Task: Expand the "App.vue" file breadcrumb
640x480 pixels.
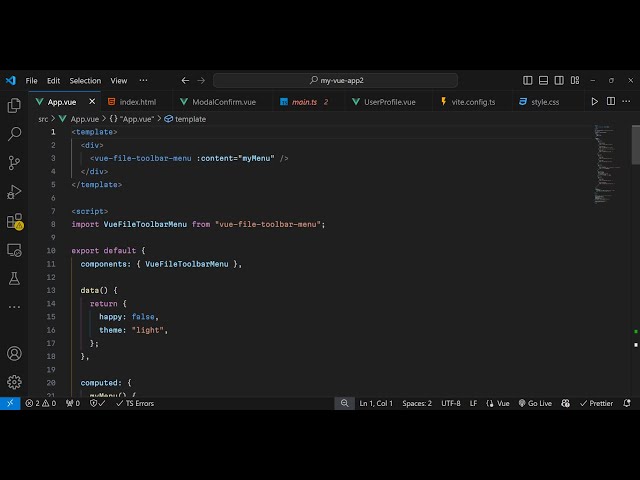Action: pyautogui.click(x=84, y=119)
